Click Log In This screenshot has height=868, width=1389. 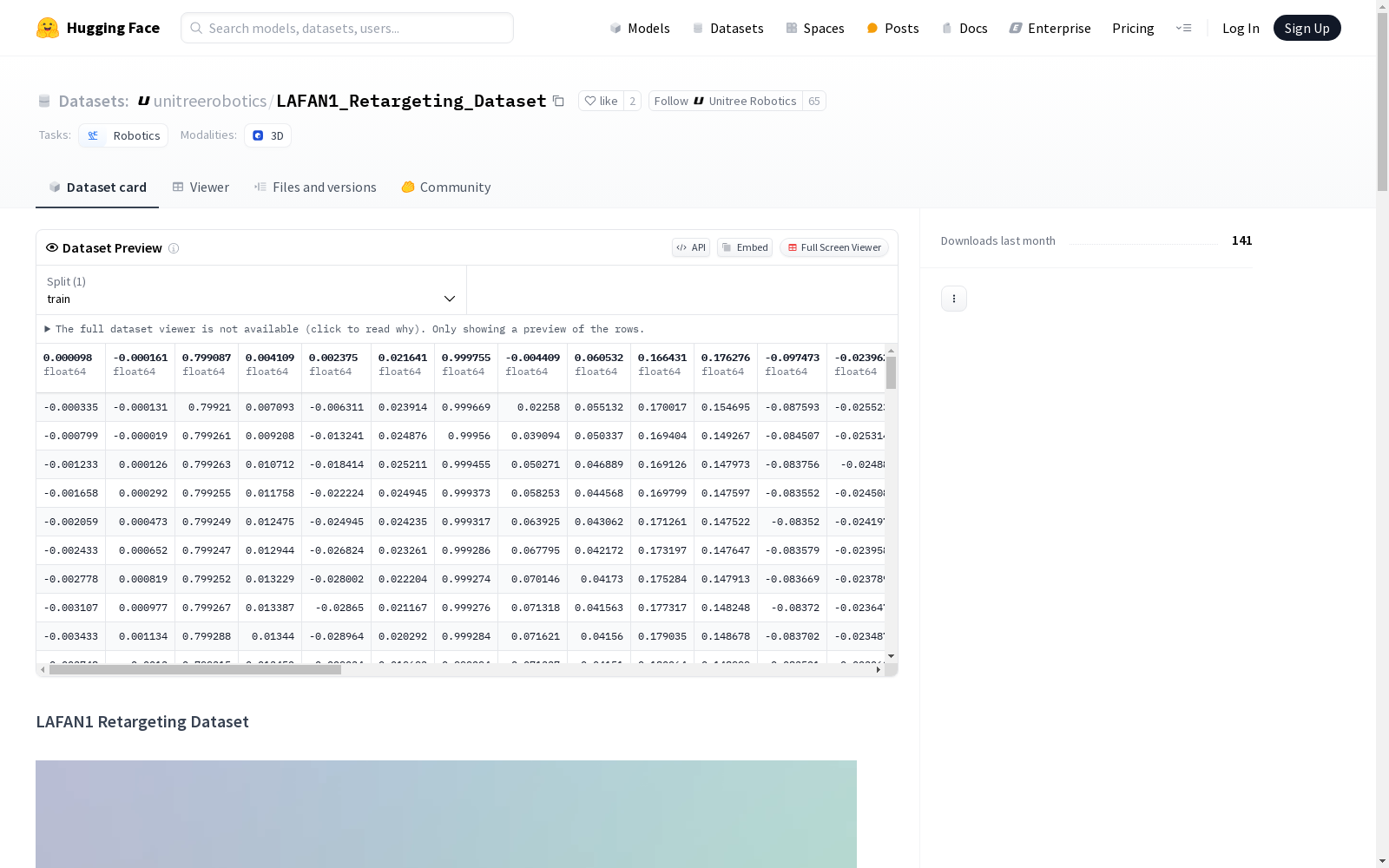pos(1241,28)
